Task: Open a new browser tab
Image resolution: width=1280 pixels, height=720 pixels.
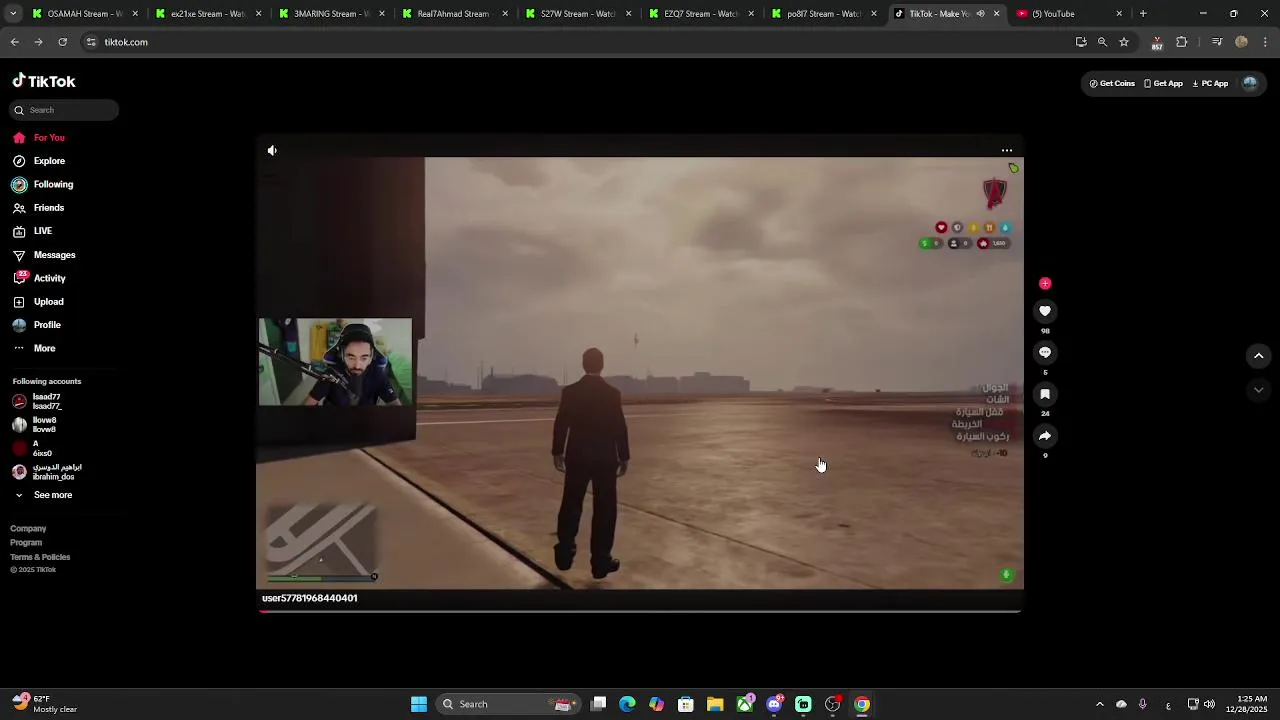Action: tap(1143, 14)
